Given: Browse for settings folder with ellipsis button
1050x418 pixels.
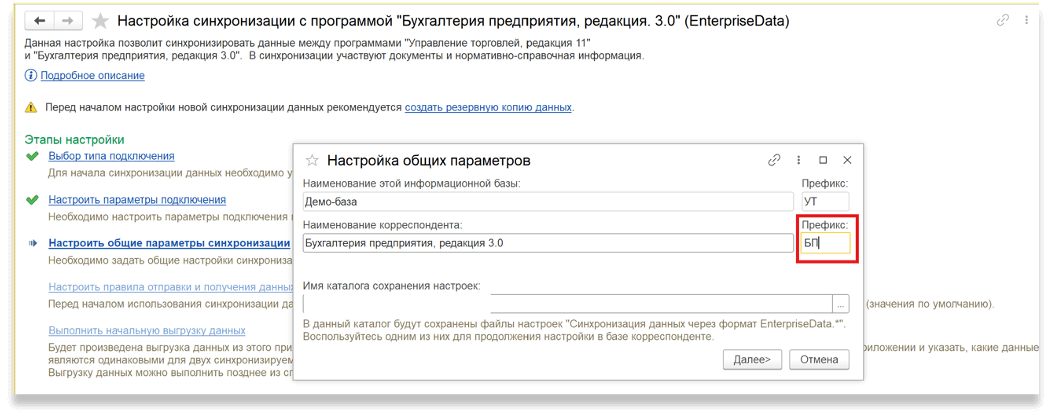Looking at the screenshot, I should [840, 304].
